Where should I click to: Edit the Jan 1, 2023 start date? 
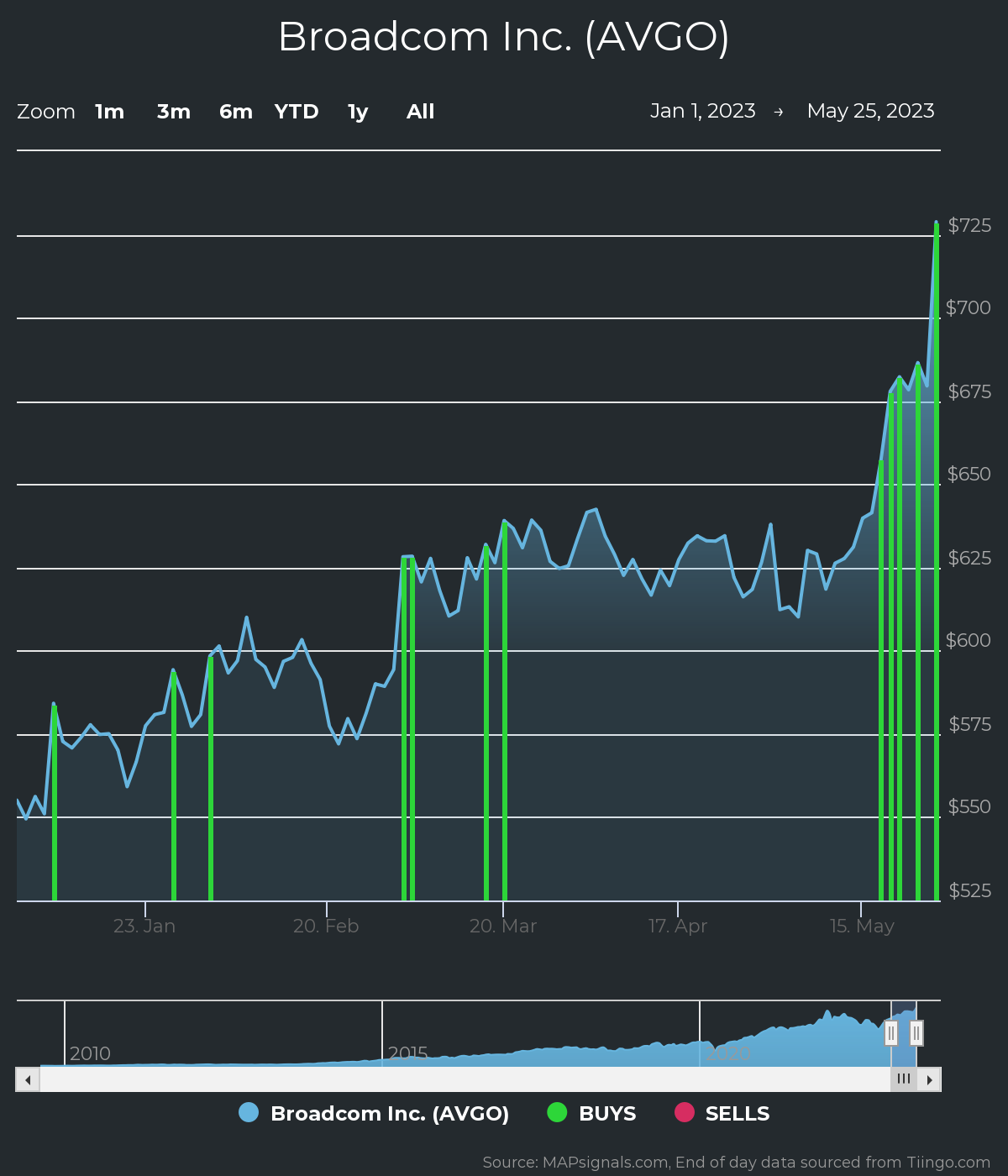tap(703, 111)
